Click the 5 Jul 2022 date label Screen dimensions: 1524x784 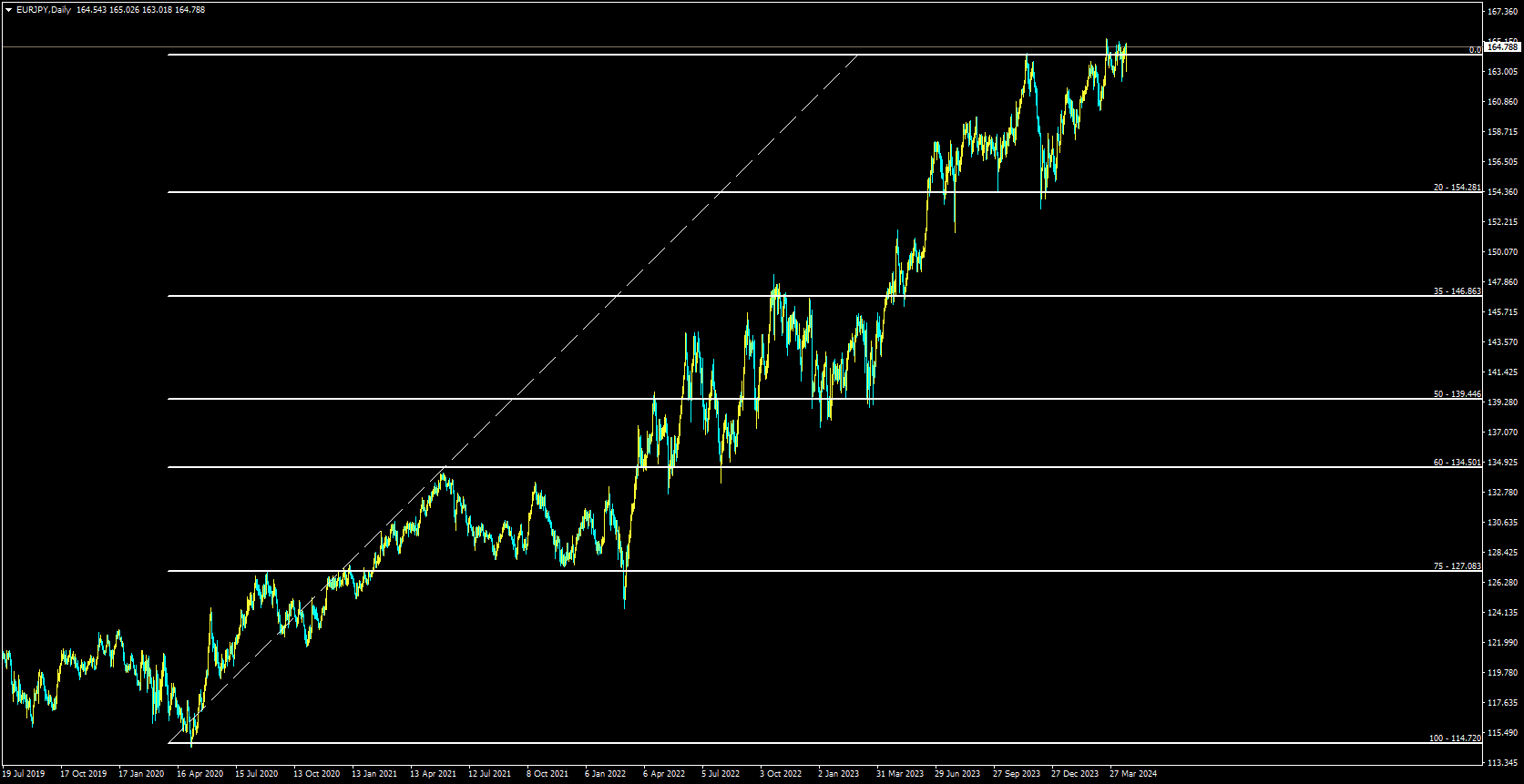coord(721,774)
